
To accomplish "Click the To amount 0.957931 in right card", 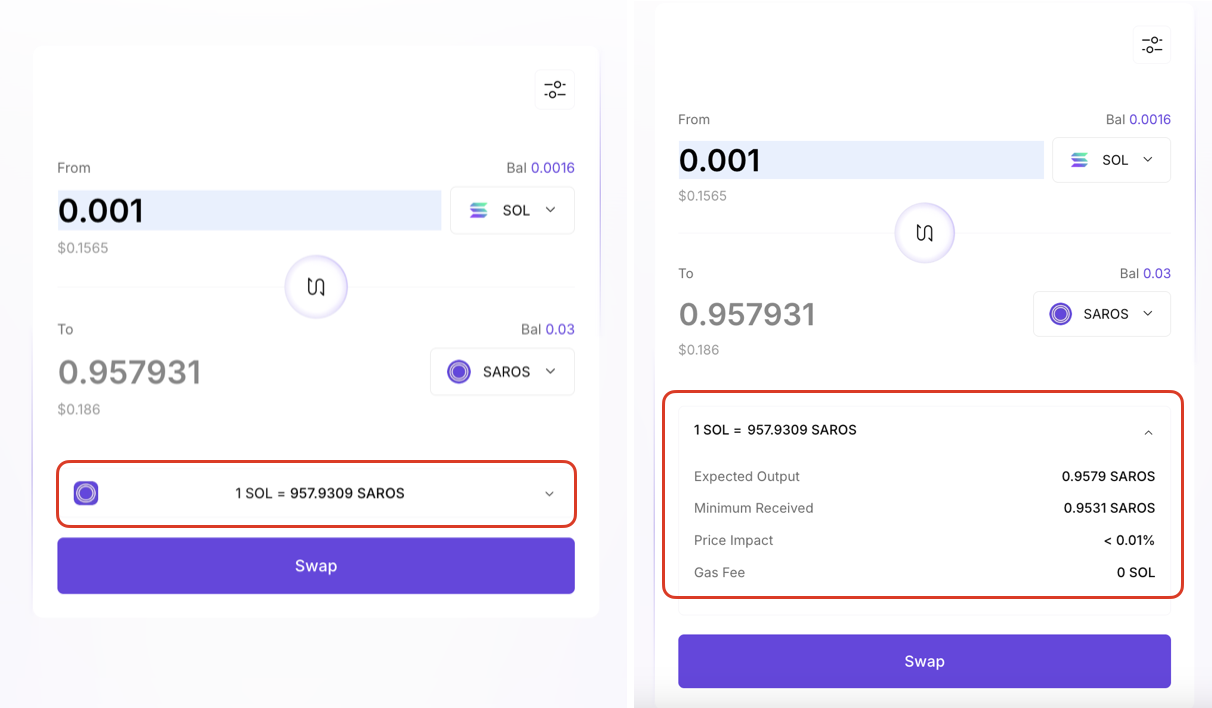I will [x=747, y=315].
